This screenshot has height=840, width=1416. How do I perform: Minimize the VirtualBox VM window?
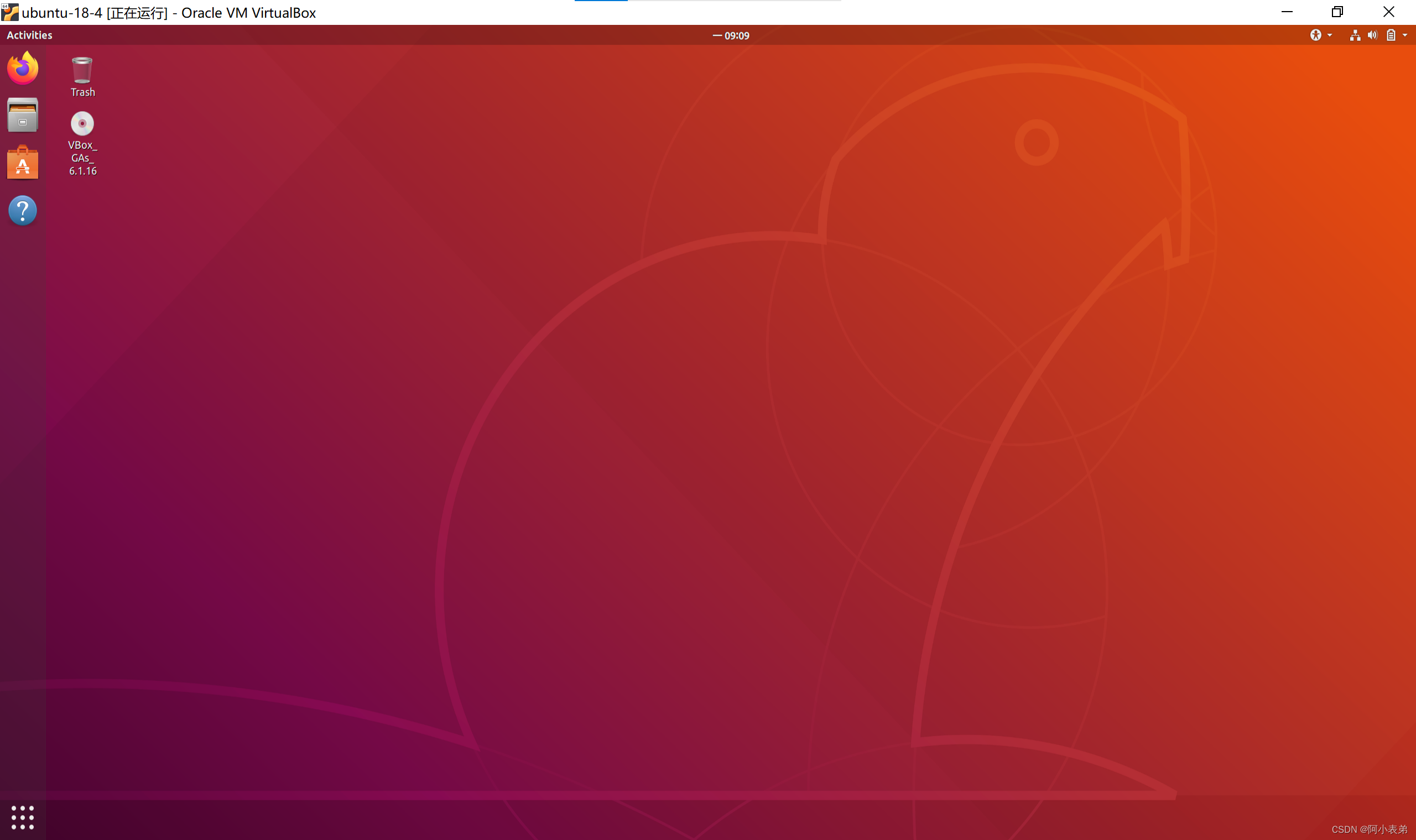(1287, 12)
